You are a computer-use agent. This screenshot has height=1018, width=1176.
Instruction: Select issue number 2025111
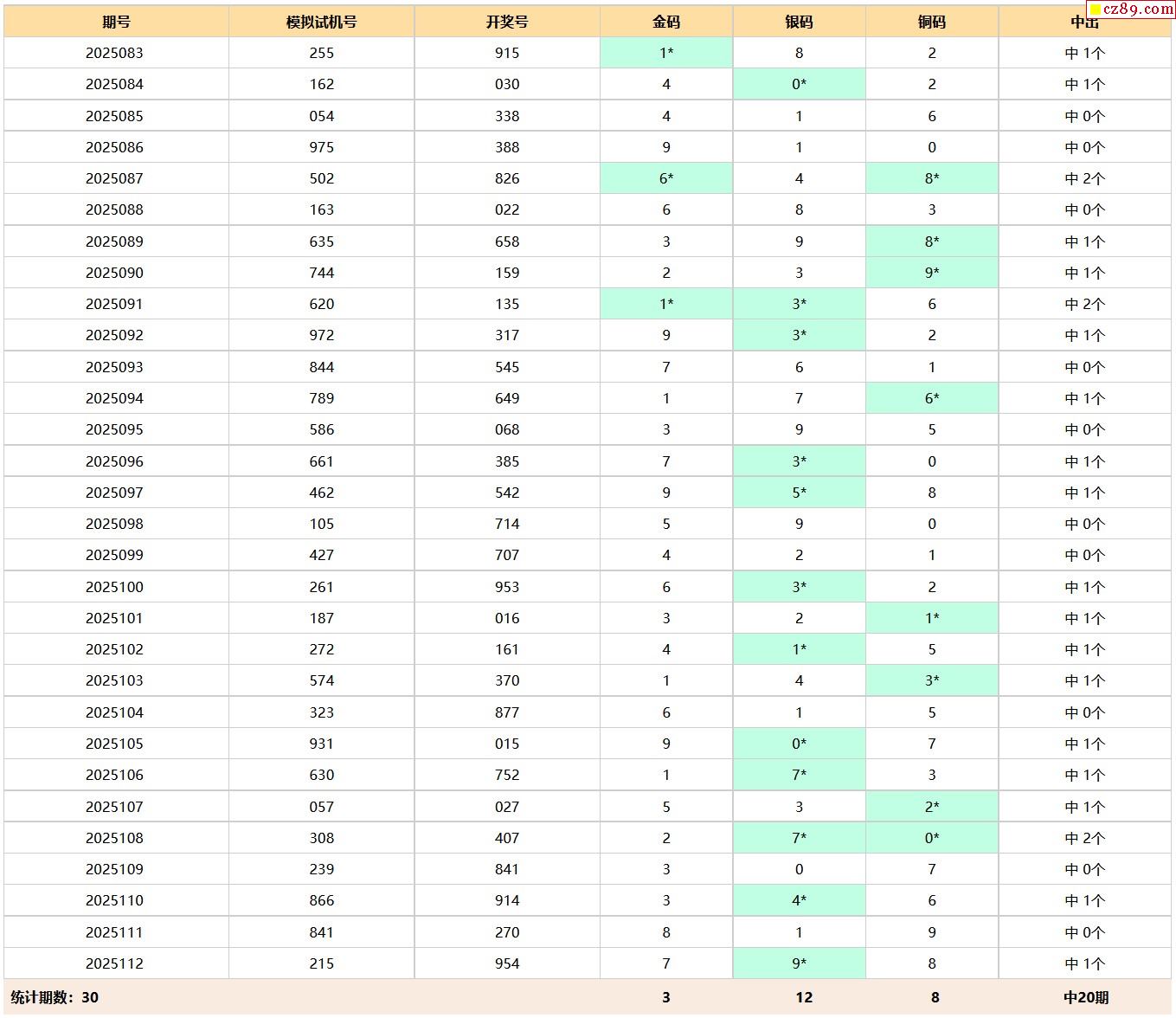(114, 932)
